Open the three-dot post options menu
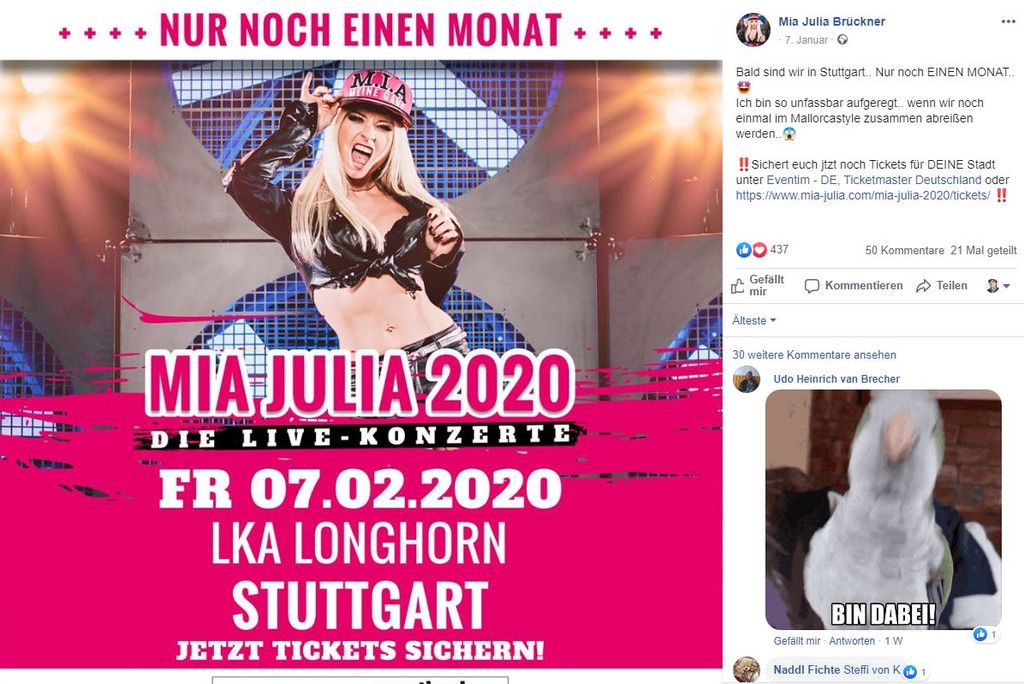Image resolution: width=1024 pixels, height=684 pixels. (x=1008, y=22)
